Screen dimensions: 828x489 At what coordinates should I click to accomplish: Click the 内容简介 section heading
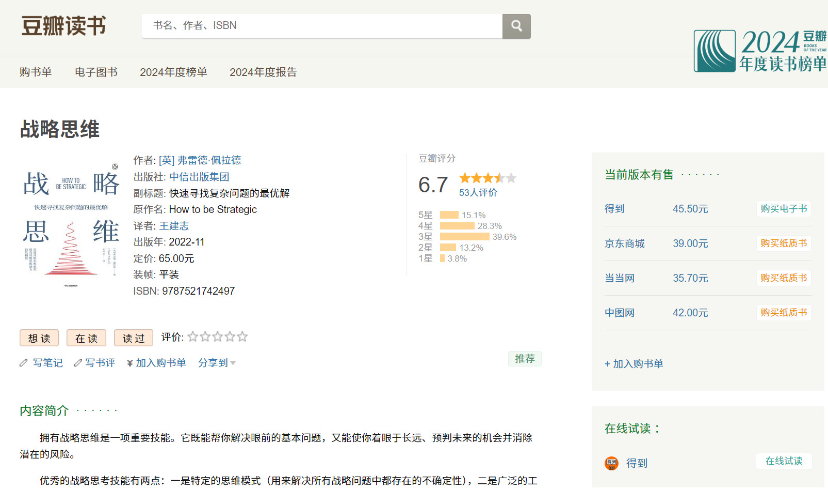44,410
